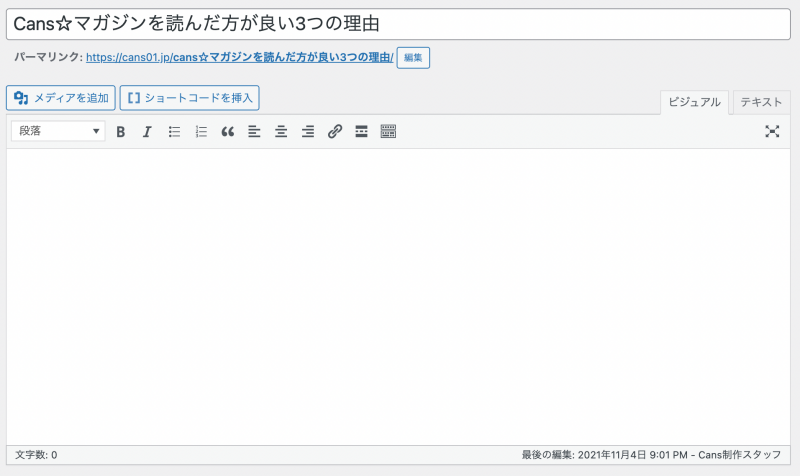The image size is (800, 476).
Task: Open the cans01.jp permalink URL
Action: 240,58
